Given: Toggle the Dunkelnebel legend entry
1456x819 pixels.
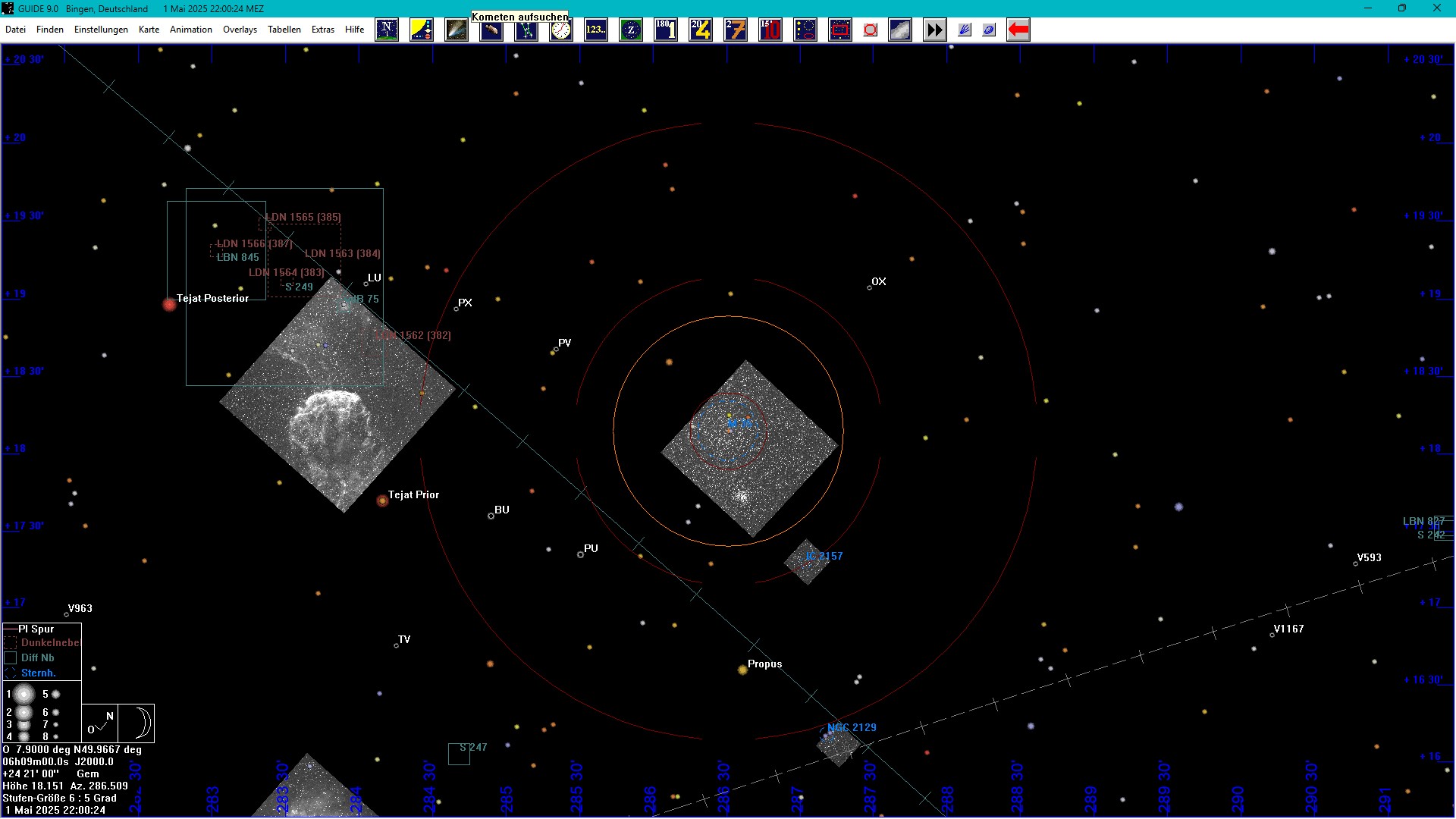Looking at the screenshot, I should [x=49, y=643].
